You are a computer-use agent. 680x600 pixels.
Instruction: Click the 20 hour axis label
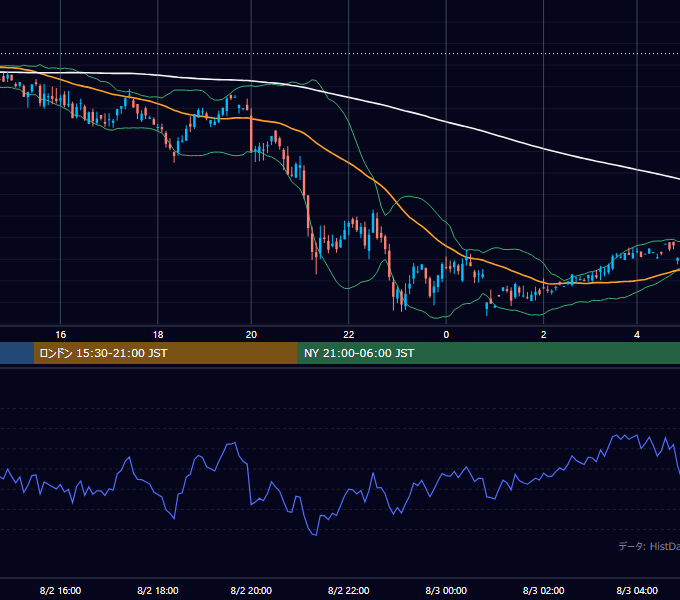pyautogui.click(x=251, y=335)
